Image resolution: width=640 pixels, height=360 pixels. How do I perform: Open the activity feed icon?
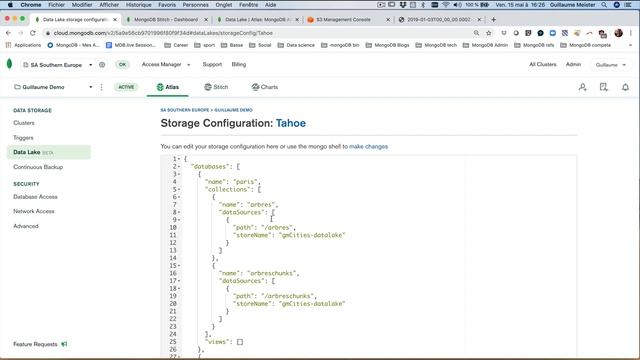(x=604, y=87)
